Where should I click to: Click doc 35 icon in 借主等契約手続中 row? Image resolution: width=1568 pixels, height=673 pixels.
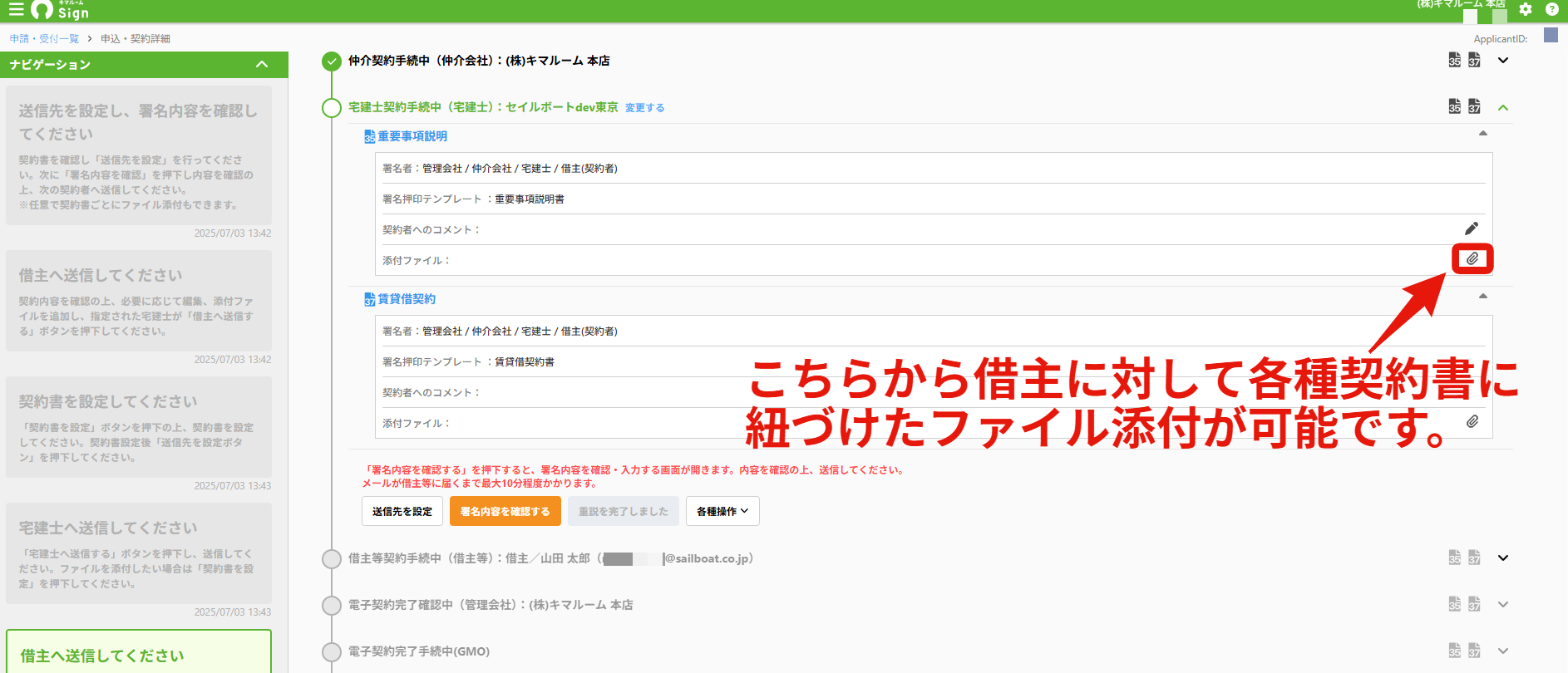(x=1454, y=558)
